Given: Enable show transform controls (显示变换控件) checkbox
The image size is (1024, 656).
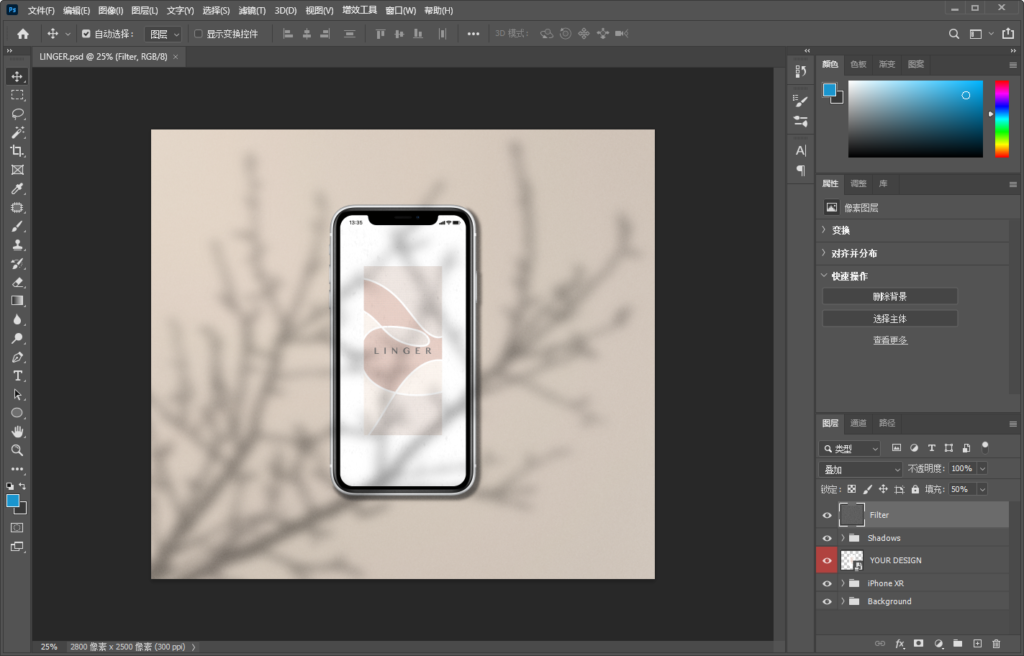Looking at the screenshot, I should (x=199, y=34).
